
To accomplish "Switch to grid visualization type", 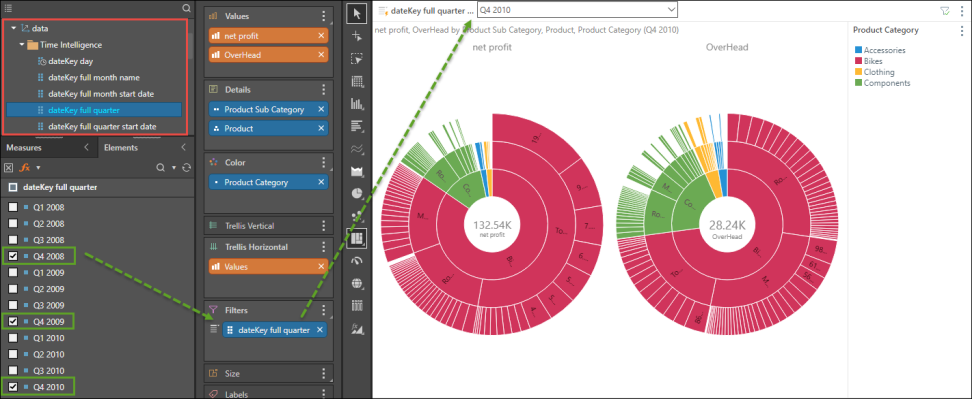I will point(356,81).
